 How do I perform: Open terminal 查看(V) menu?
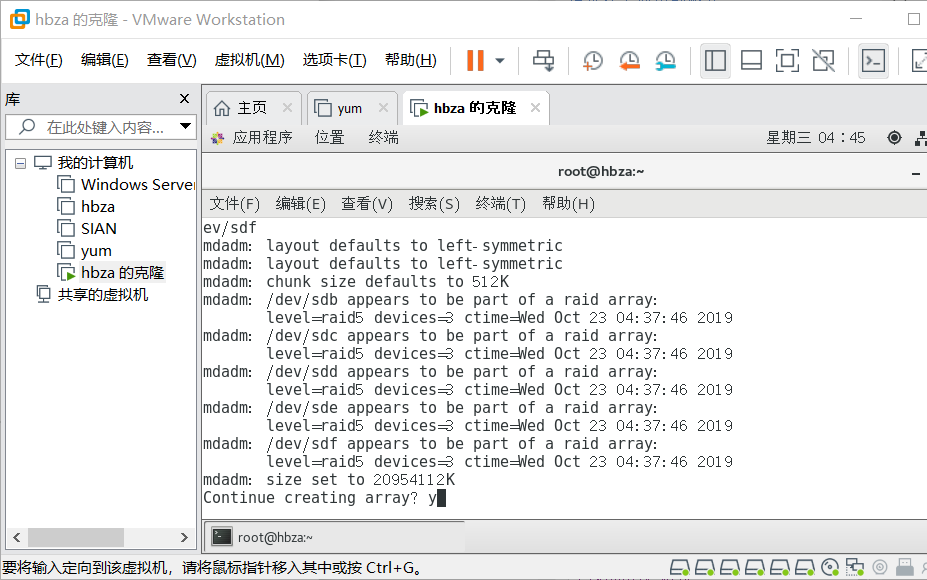pyautogui.click(x=367, y=204)
